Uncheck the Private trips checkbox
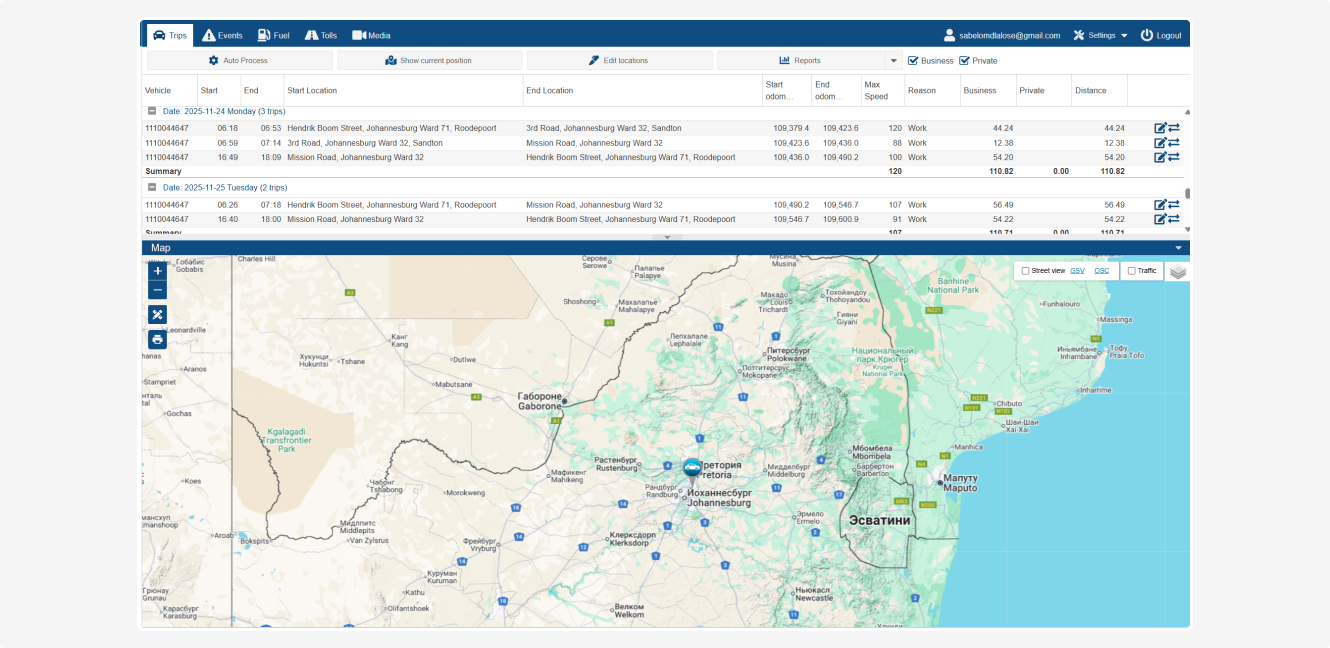1330x648 pixels. click(x=964, y=61)
